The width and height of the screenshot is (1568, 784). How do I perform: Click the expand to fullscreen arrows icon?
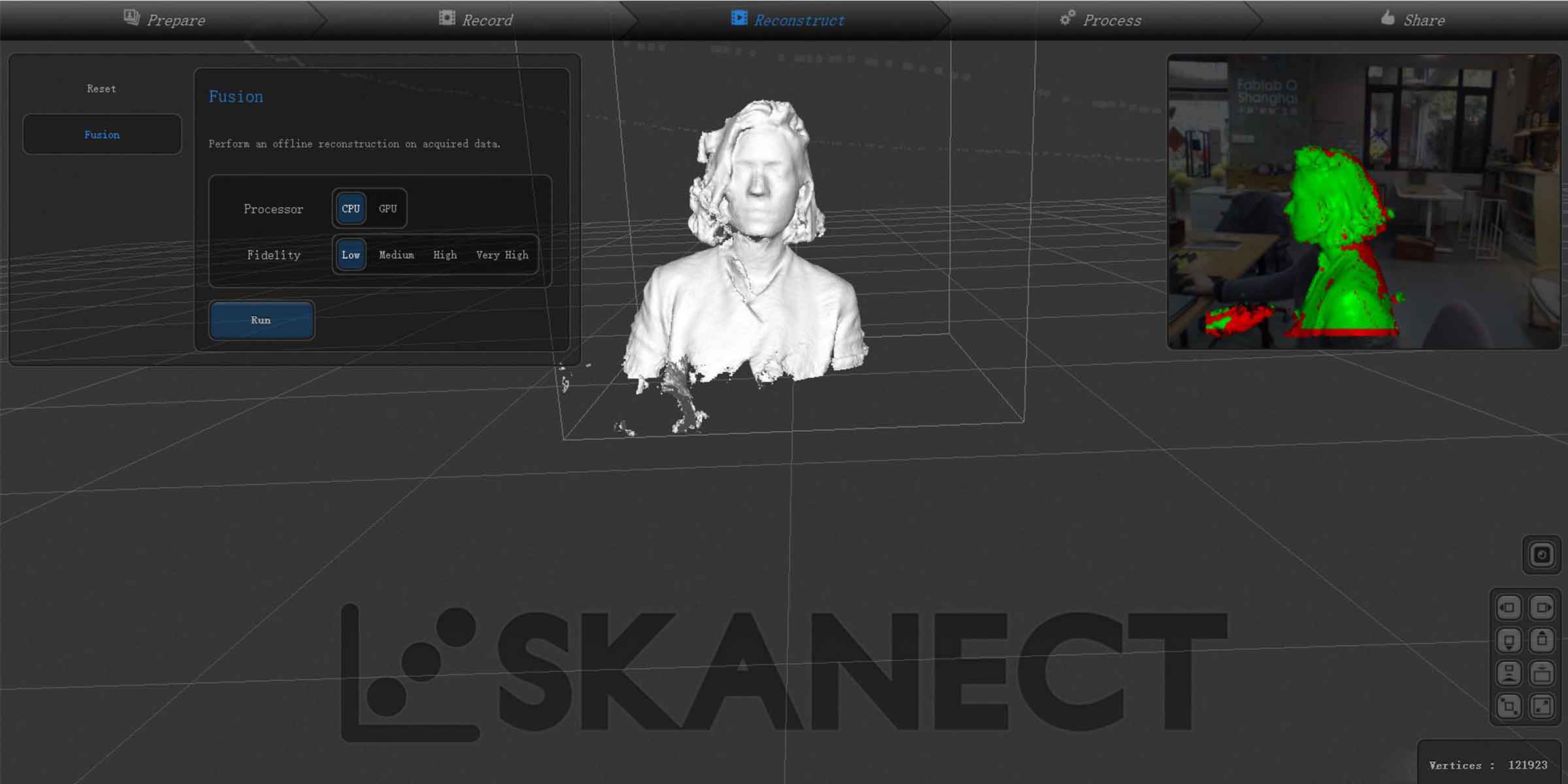[1543, 706]
